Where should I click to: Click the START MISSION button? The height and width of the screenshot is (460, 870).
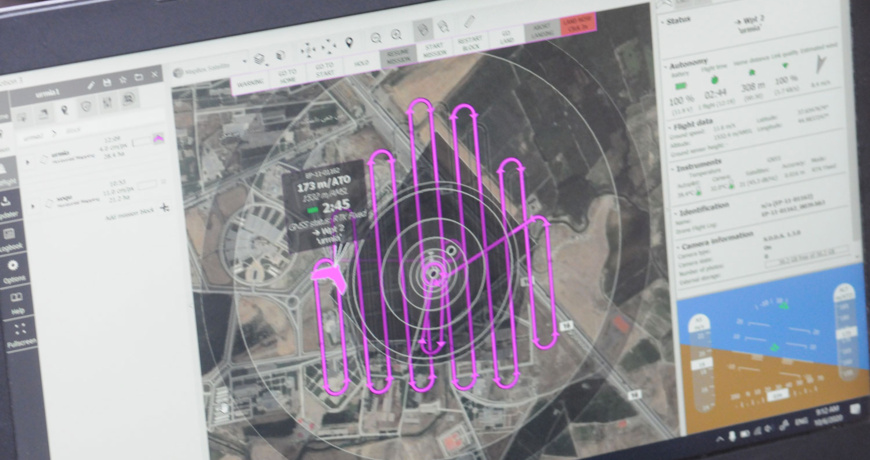pos(433,49)
